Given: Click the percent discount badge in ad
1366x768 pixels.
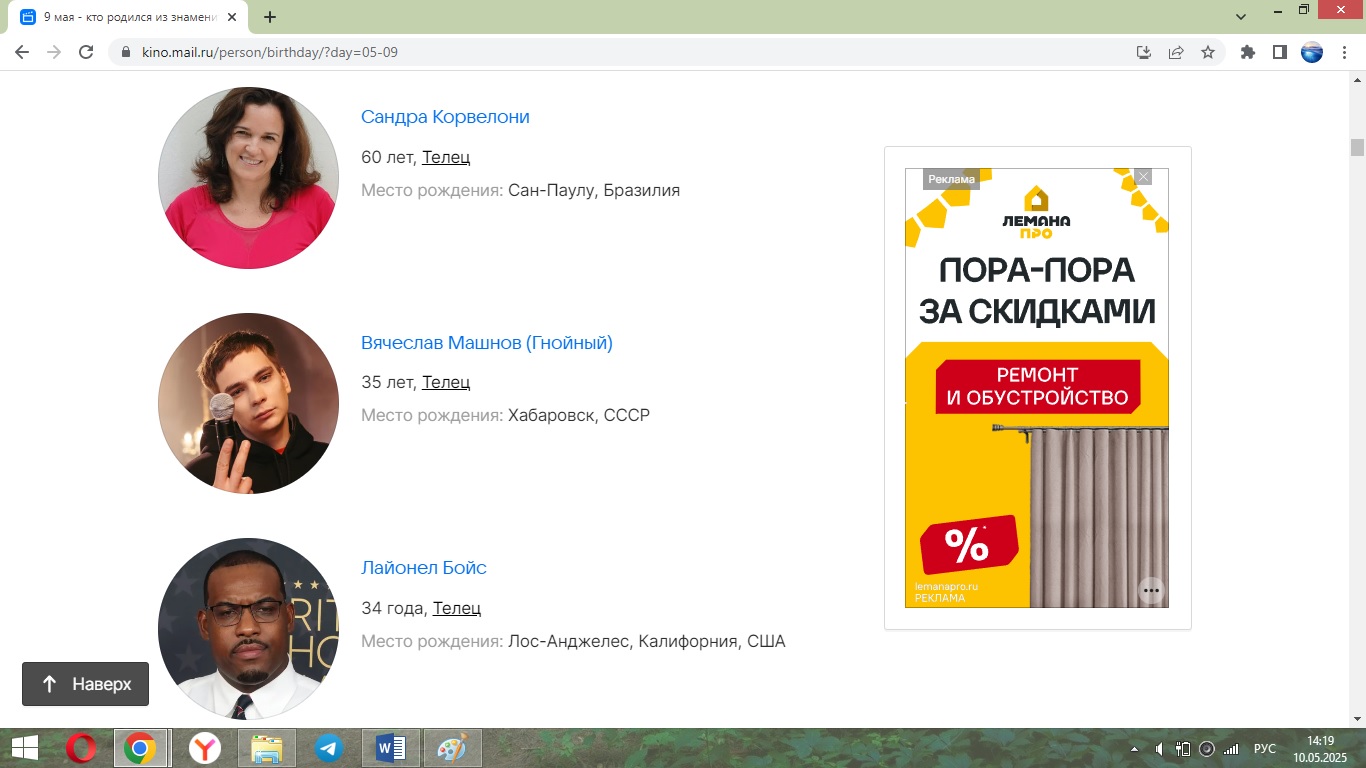Looking at the screenshot, I should 968,545.
